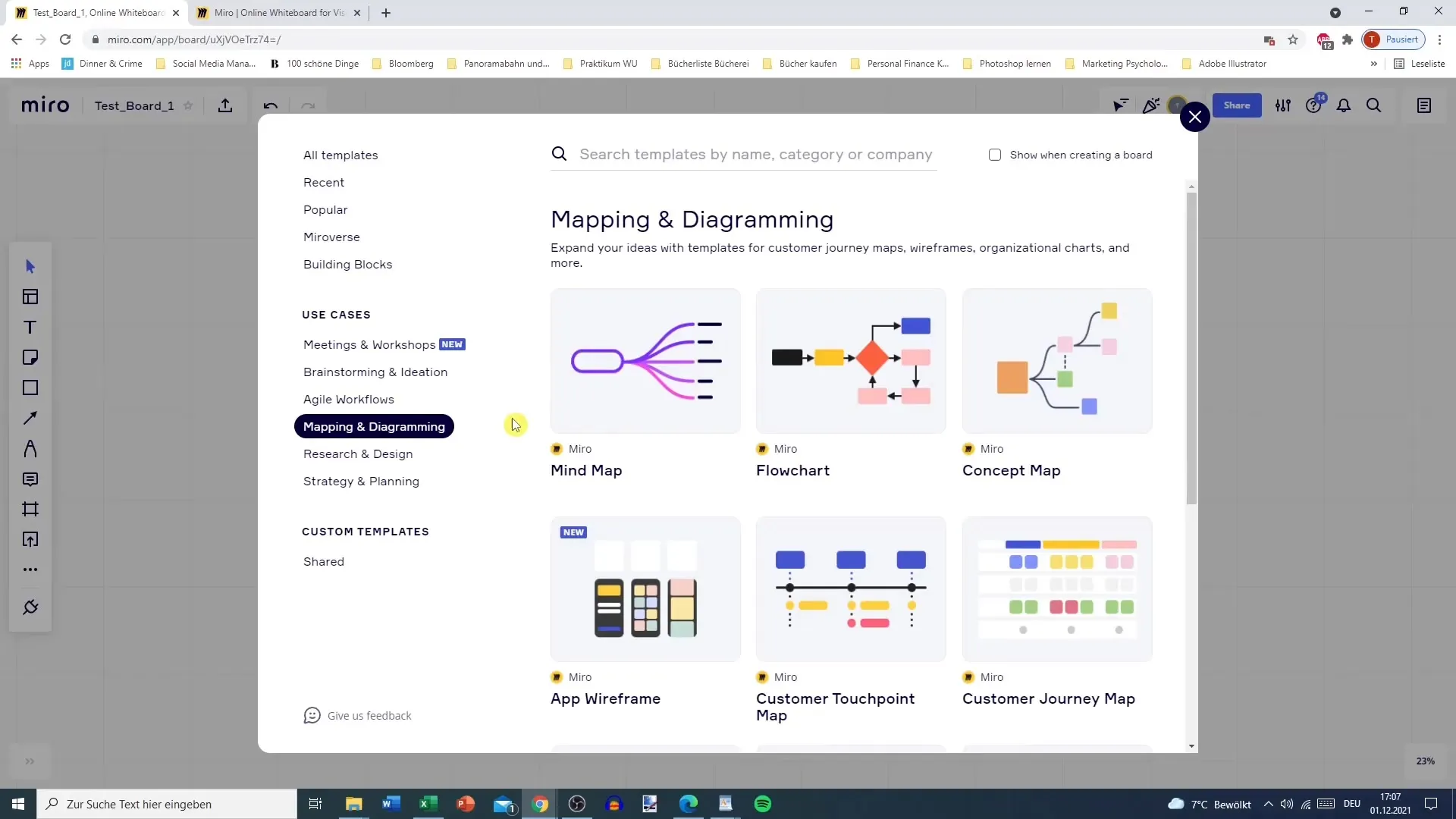This screenshot has height=819, width=1456.
Task: Open Recent templates category
Action: point(324,182)
